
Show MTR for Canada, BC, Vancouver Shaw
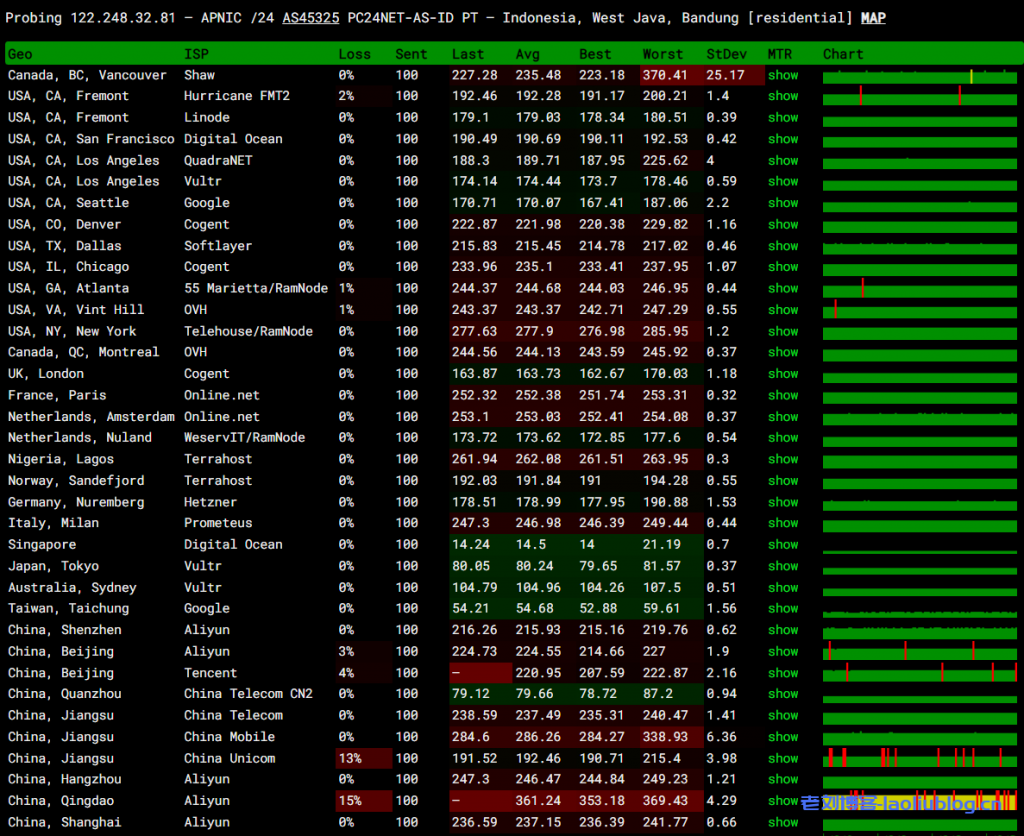[783, 75]
